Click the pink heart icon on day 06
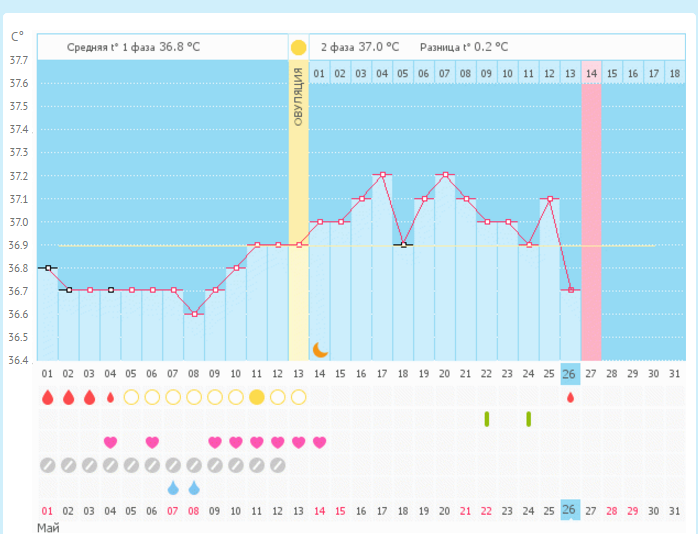Image resolution: width=698 pixels, height=534 pixels. pyautogui.click(x=152, y=442)
